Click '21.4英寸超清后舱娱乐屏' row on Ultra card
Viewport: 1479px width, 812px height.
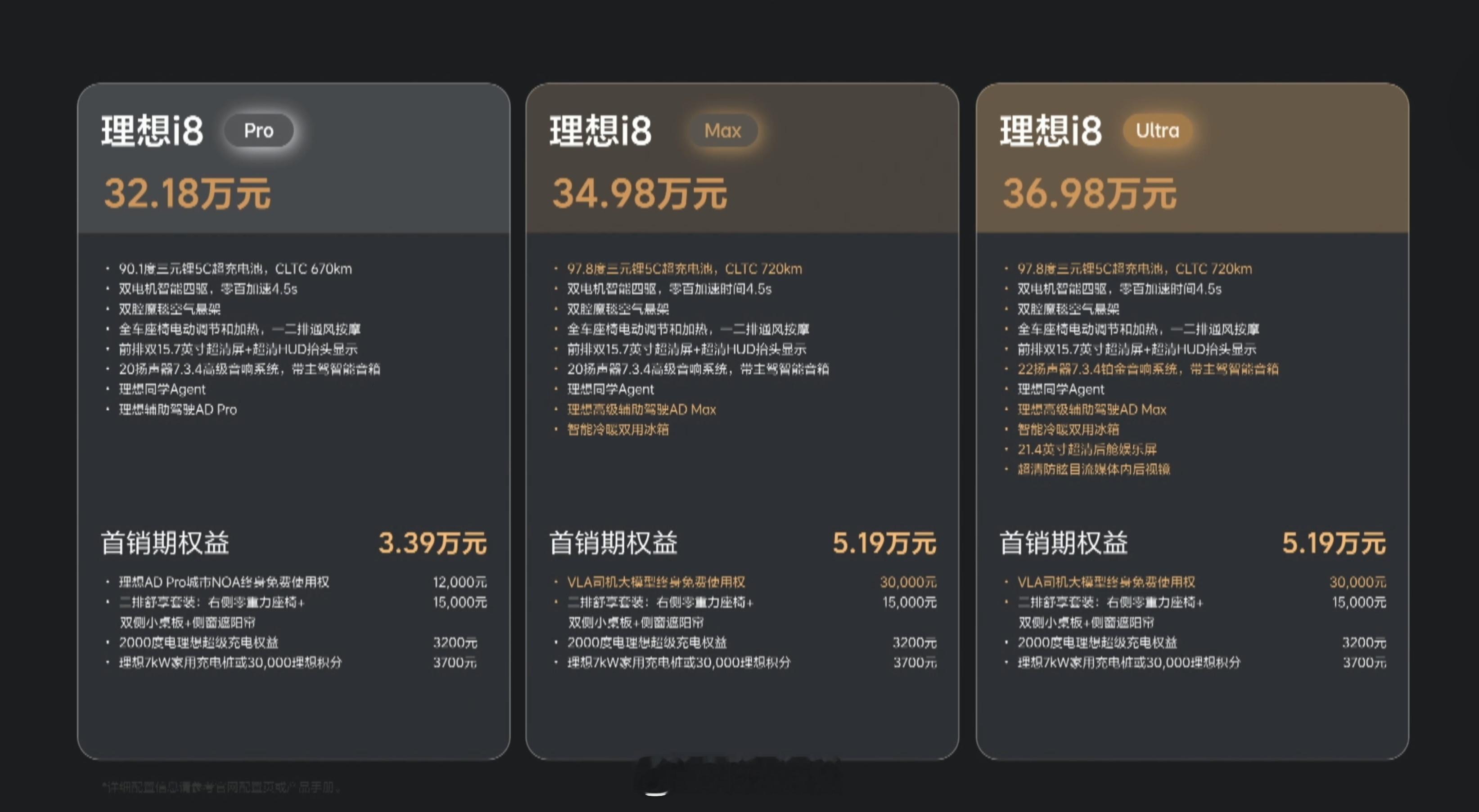pos(1087,449)
